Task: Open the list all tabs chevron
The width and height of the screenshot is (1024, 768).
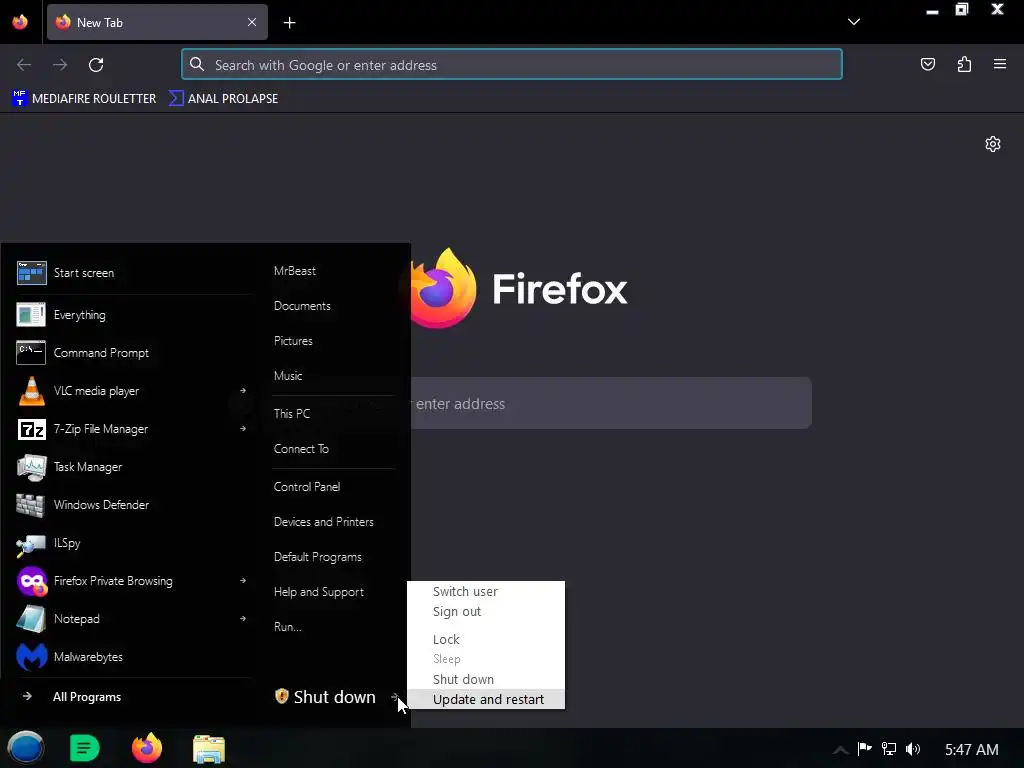Action: tap(854, 22)
